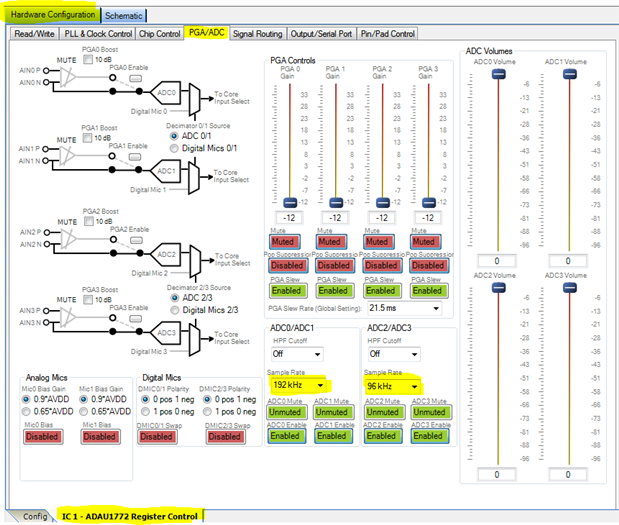This screenshot has height=525, width=619.
Task: Click the PGA2 Enable switch icon
Action: (x=137, y=240)
